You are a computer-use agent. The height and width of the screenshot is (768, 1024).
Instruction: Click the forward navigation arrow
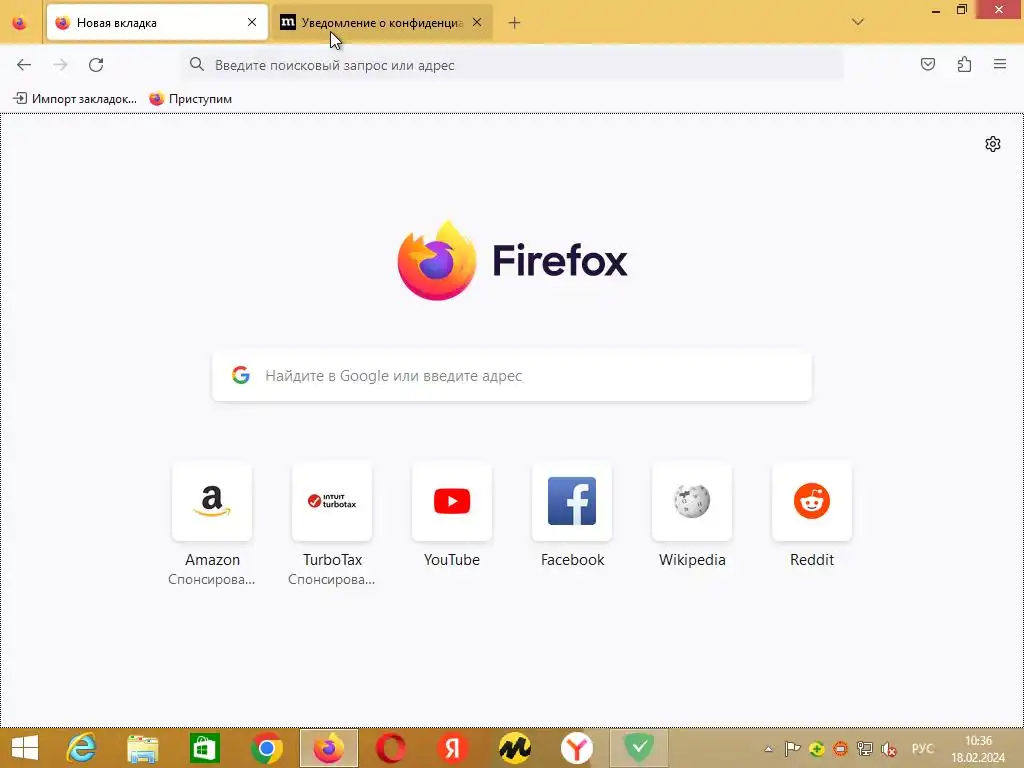pyautogui.click(x=60, y=65)
